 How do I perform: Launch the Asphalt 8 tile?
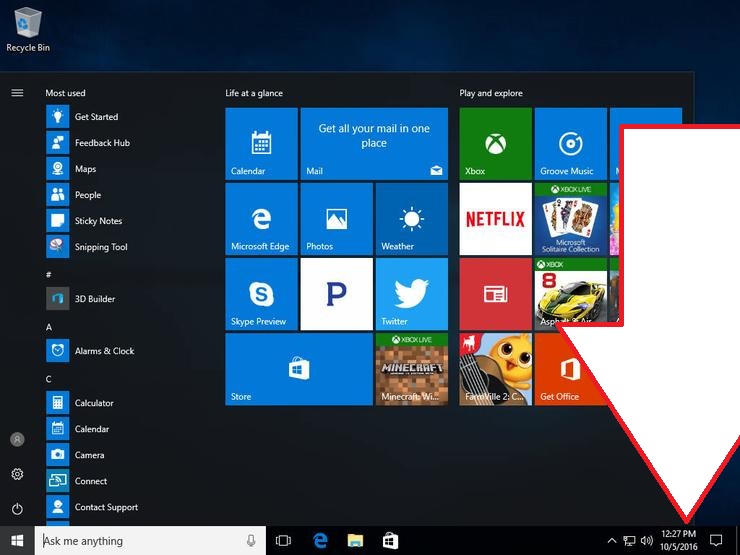pos(571,294)
